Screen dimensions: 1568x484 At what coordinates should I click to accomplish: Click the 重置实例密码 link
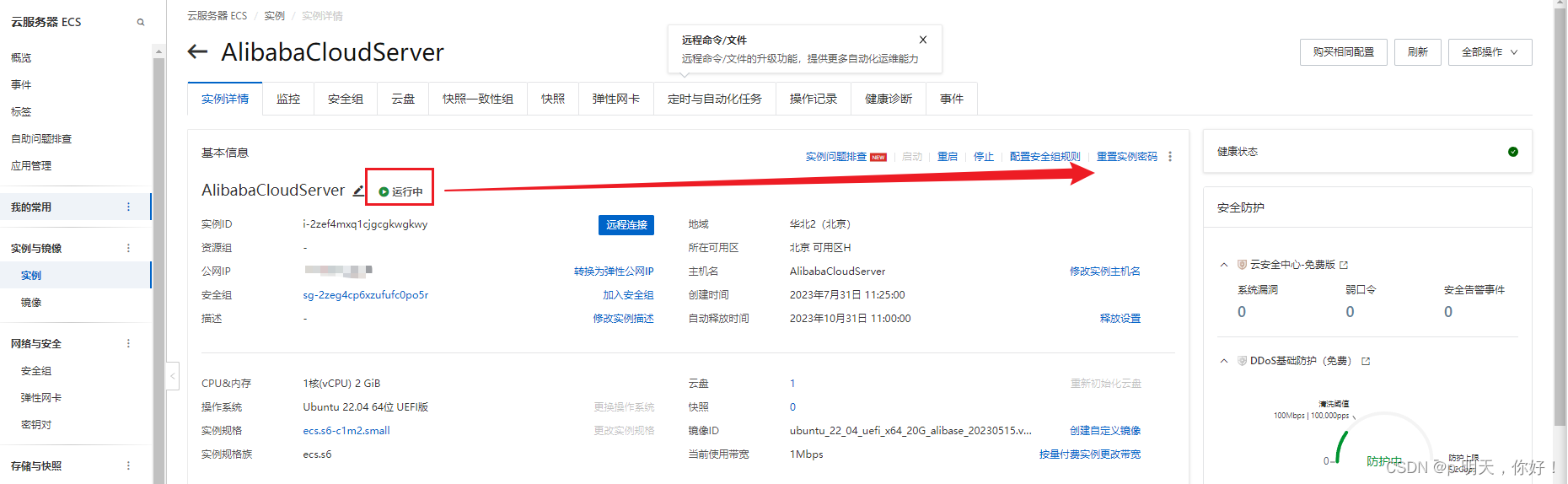(1127, 157)
